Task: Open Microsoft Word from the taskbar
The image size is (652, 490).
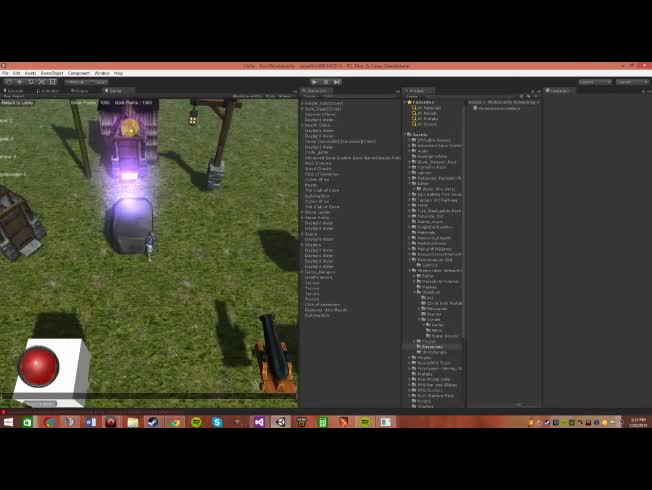Action: pyautogui.click(x=90, y=423)
